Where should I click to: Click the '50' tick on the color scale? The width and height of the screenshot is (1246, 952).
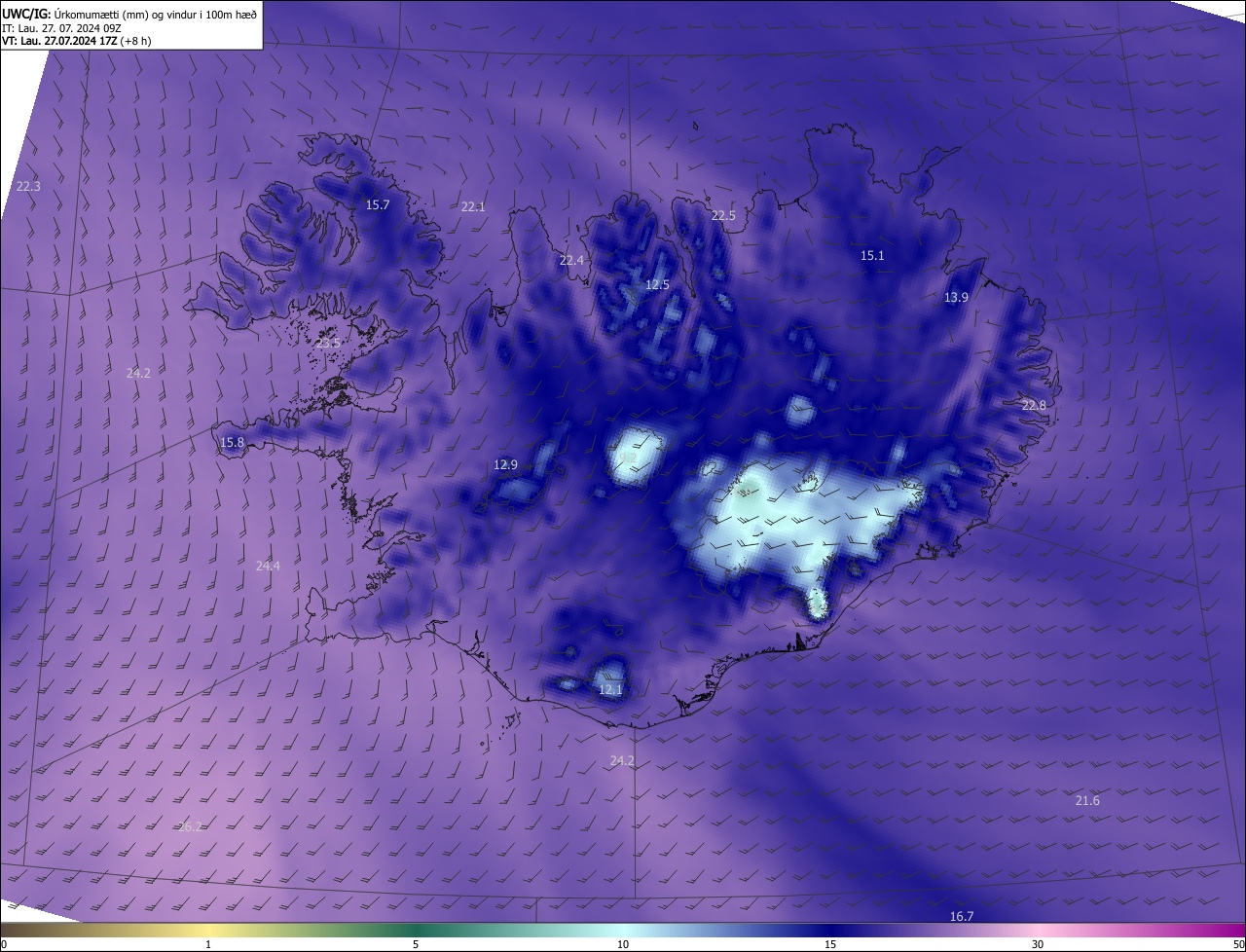click(x=1238, y=944)
